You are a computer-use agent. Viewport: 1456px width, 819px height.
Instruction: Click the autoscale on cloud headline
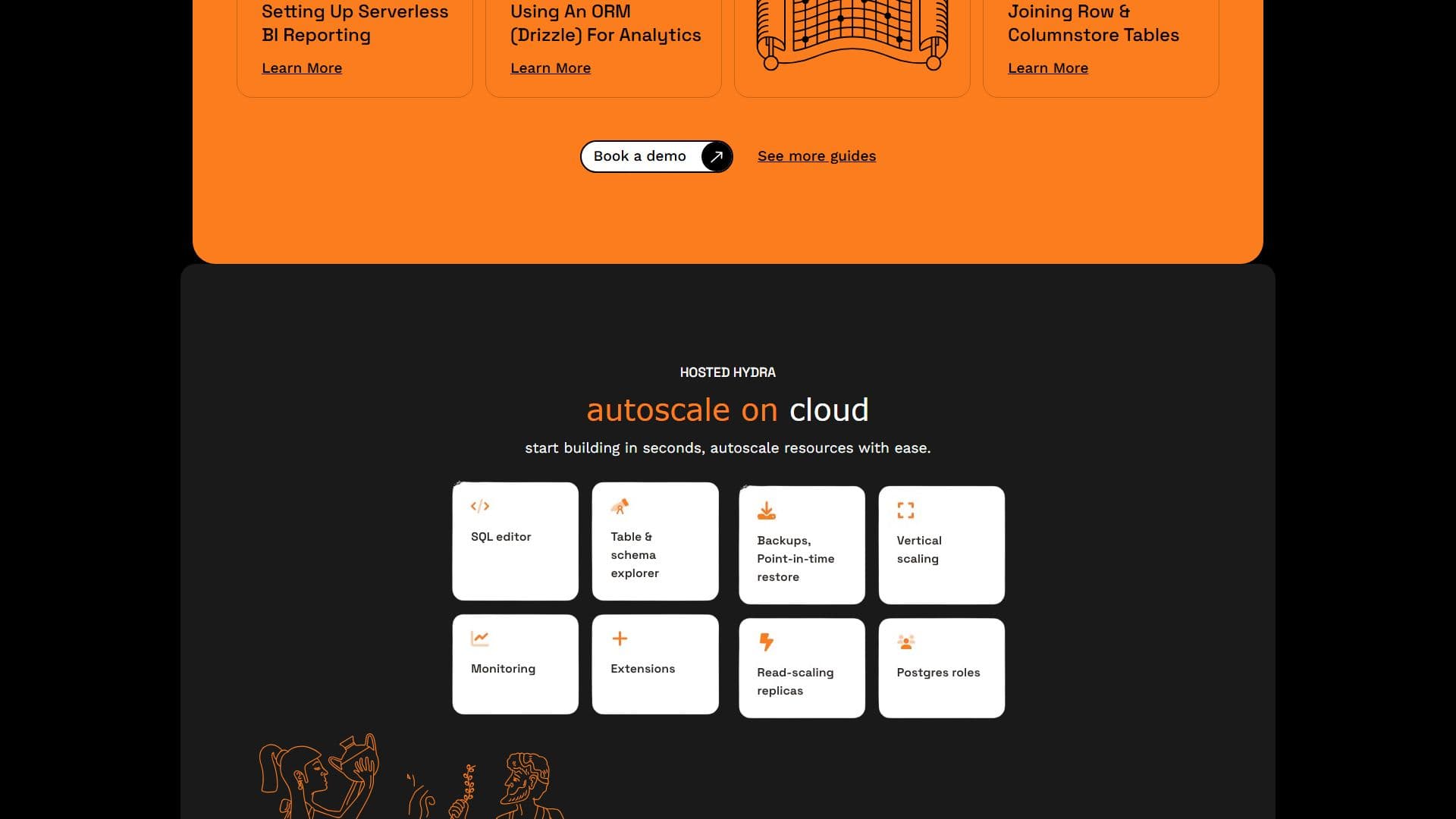click(x=728, y=410)
